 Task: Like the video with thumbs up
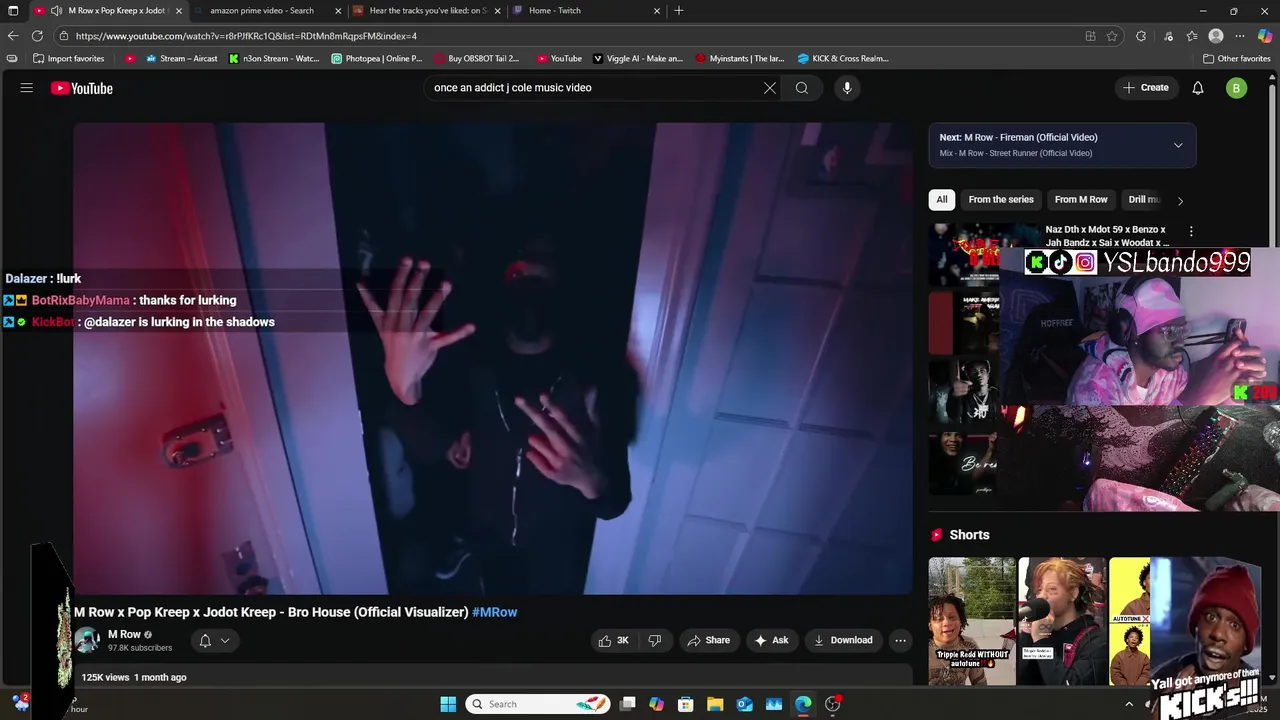click(x=614, y=640)
